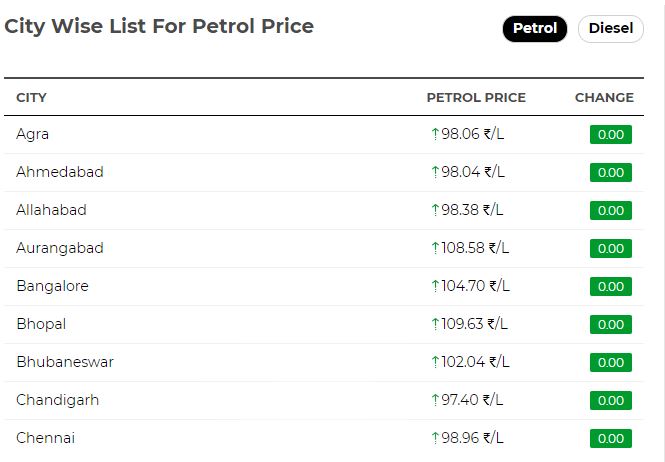The height and width of the screenshot is (462, 665).
Task: Click the CITY column header
Action: coord(31,98)
